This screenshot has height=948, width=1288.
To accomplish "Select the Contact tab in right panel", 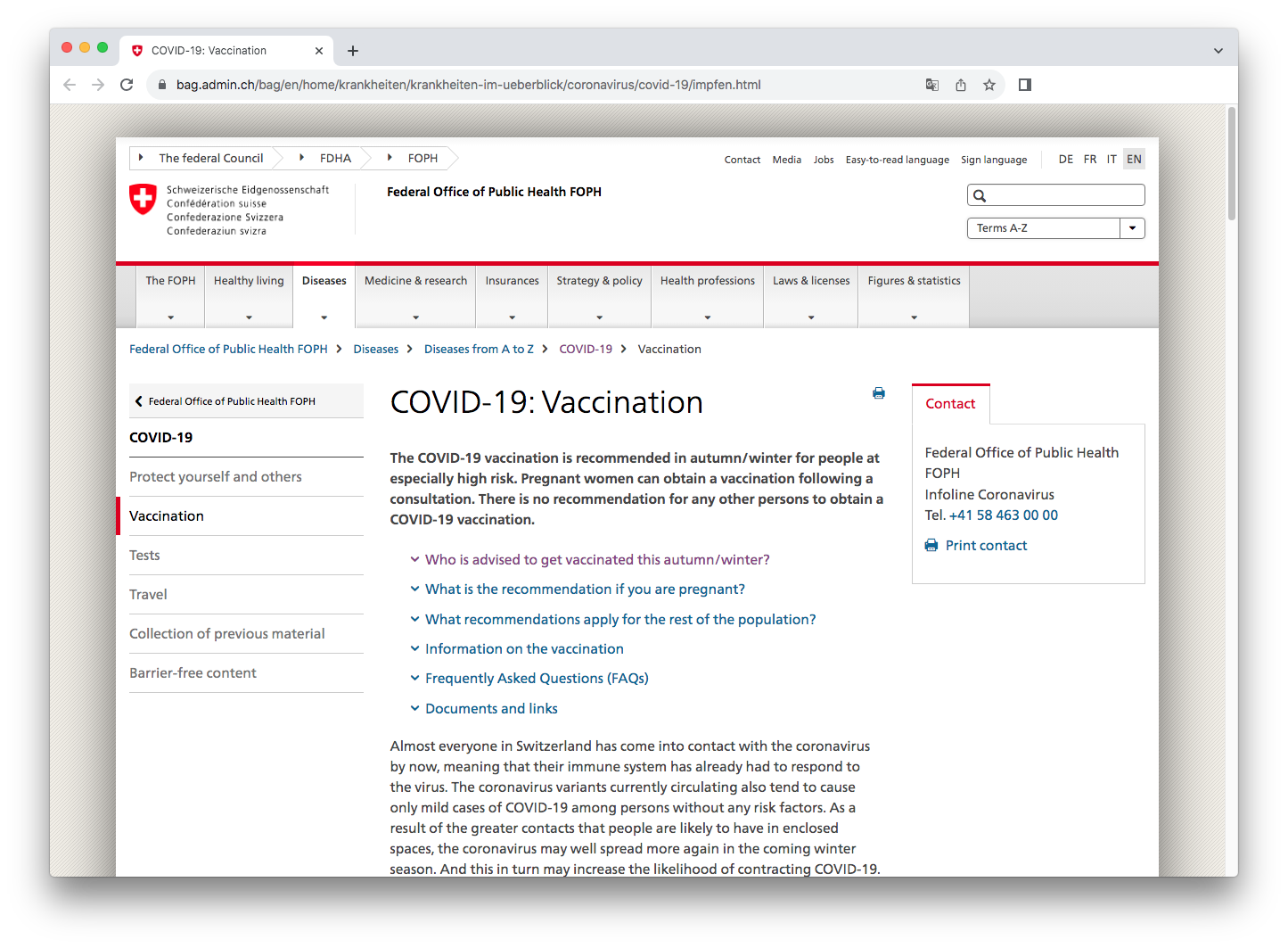I will [x=951, y=404].
